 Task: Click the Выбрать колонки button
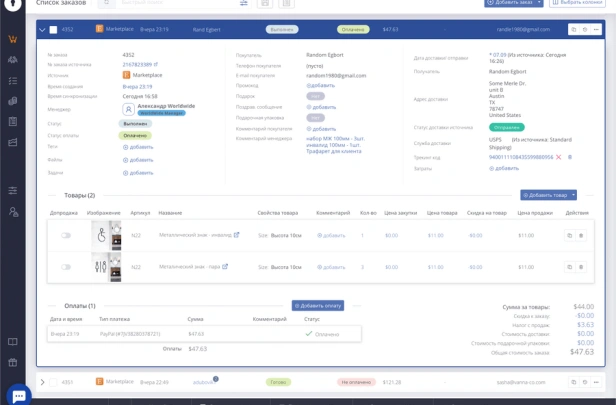pos(579,3)
